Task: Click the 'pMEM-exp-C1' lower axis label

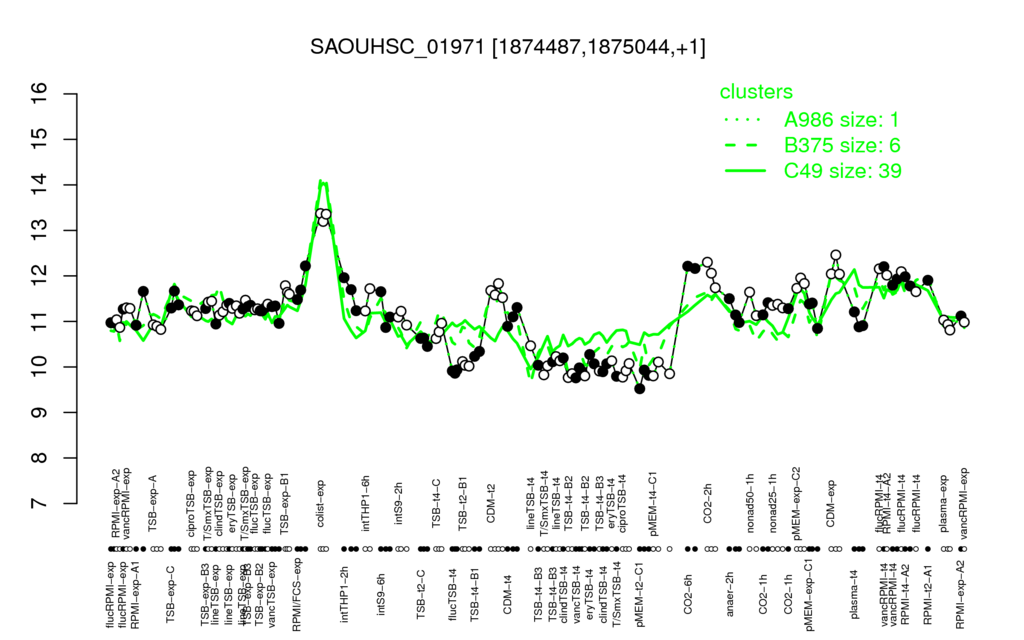Action: click(810, 594)
